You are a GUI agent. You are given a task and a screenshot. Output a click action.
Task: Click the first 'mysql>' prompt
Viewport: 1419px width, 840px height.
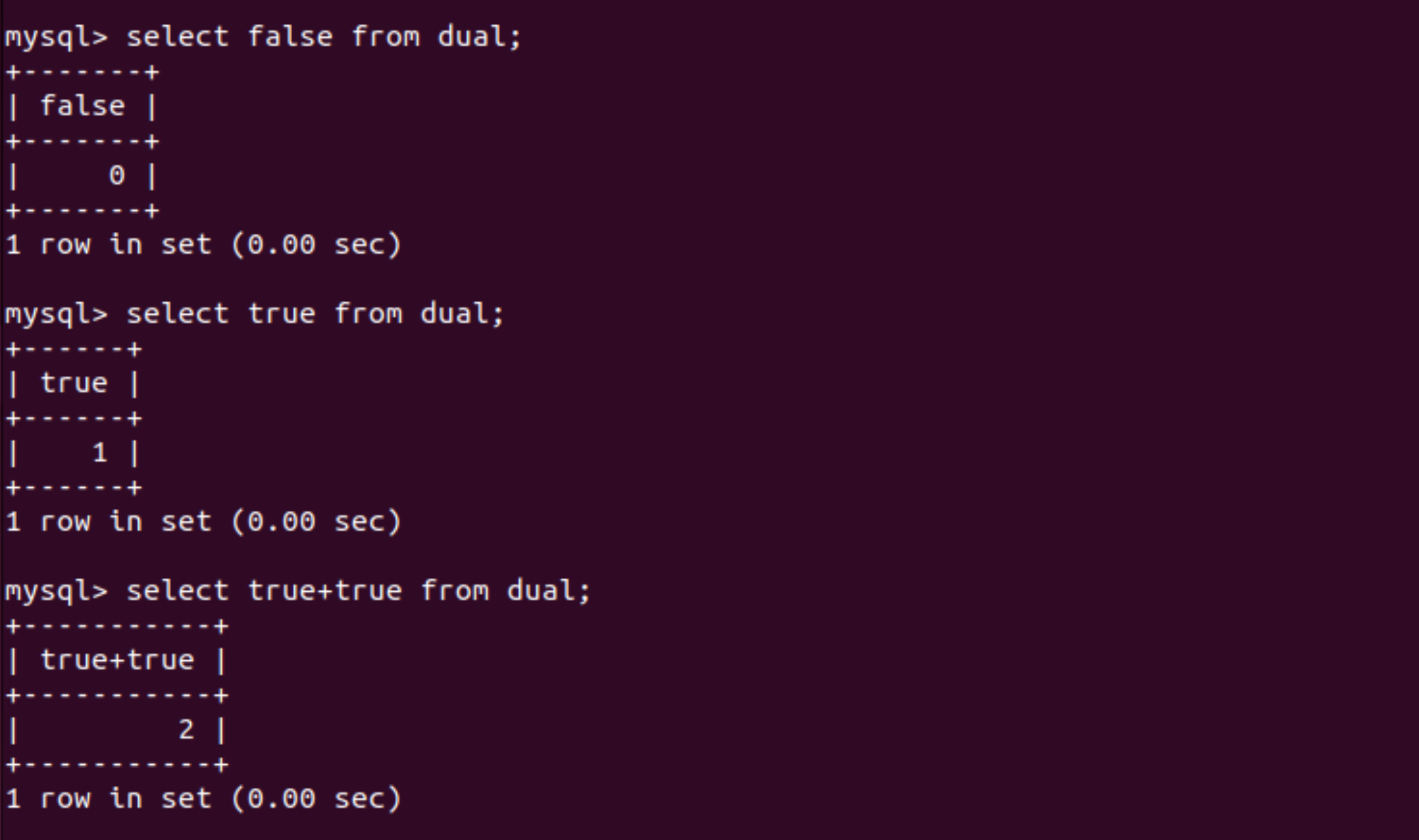point(57,38)
